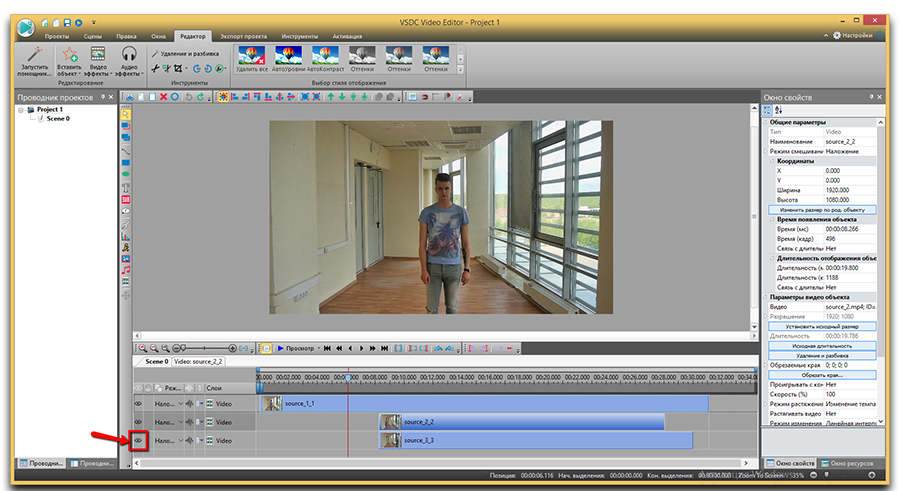This screenshot has height=491, width=900.
Task: Open the Вставить объект insert menu
Action: click(69, 62)
